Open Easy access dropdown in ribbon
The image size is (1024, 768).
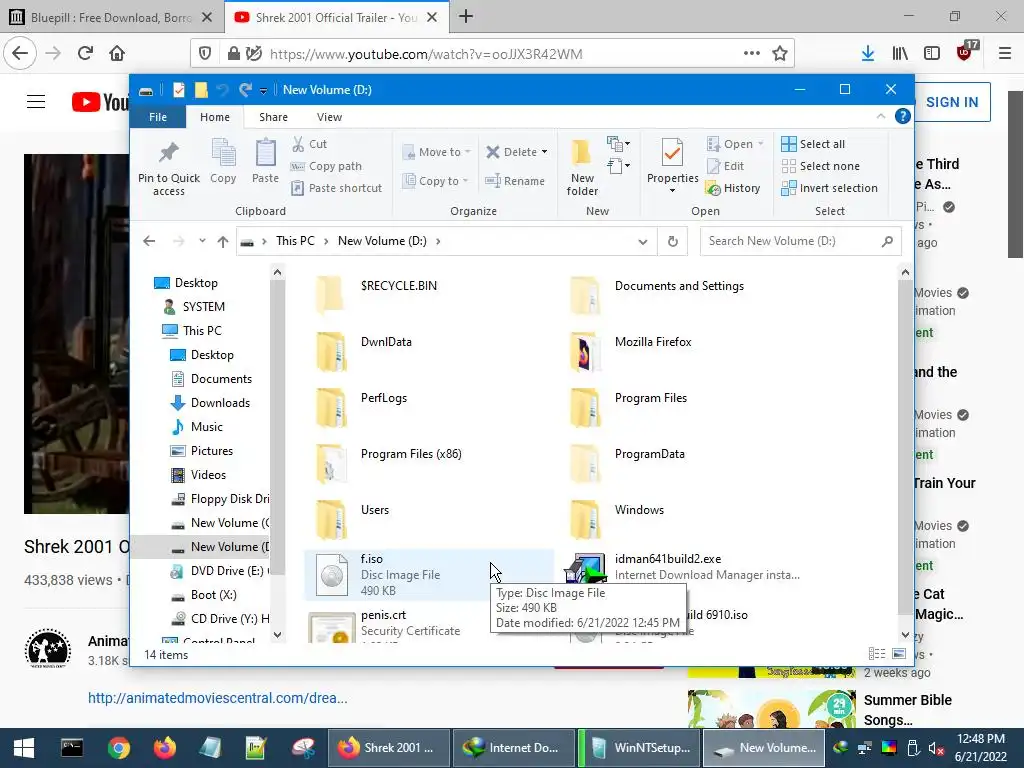pyautogui.click(x=618, y=166)
